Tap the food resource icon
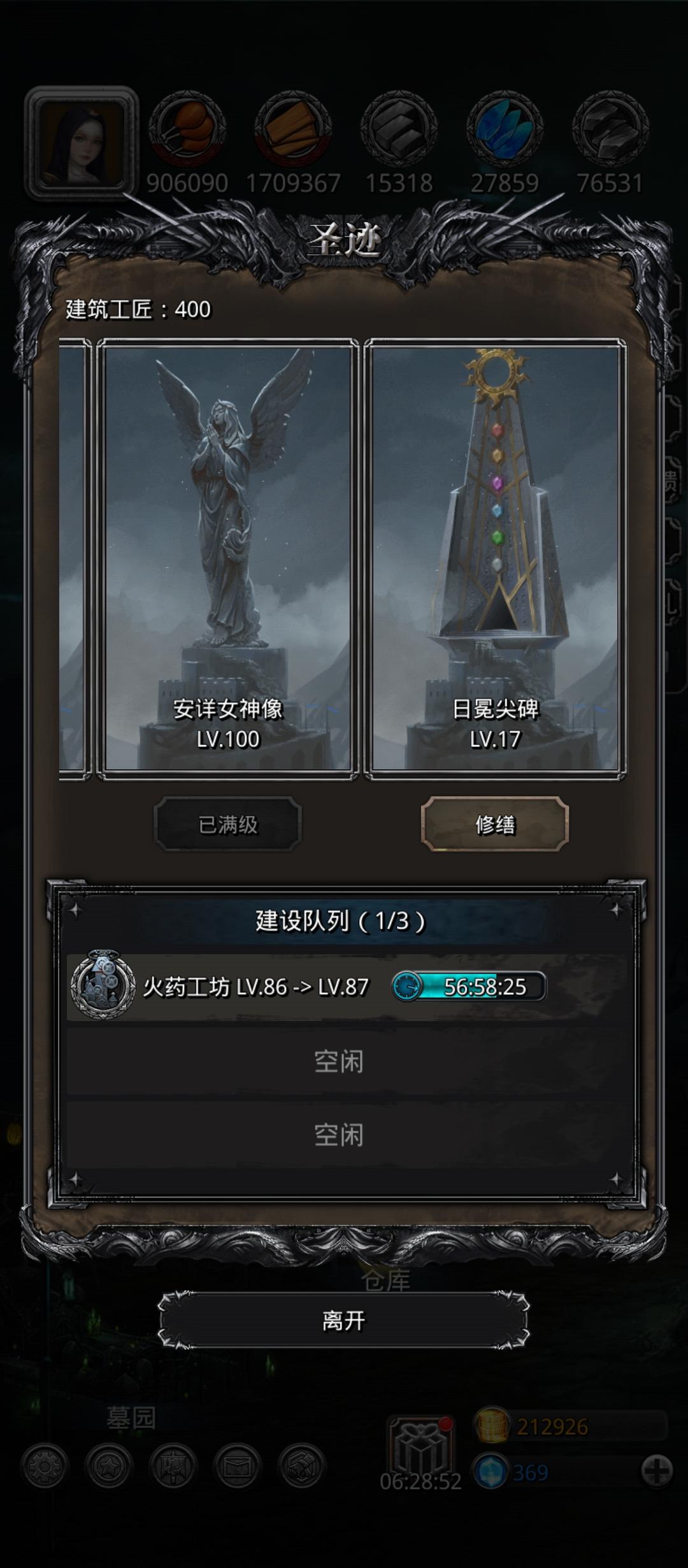688x1568 pixels. tap(187, 129)
